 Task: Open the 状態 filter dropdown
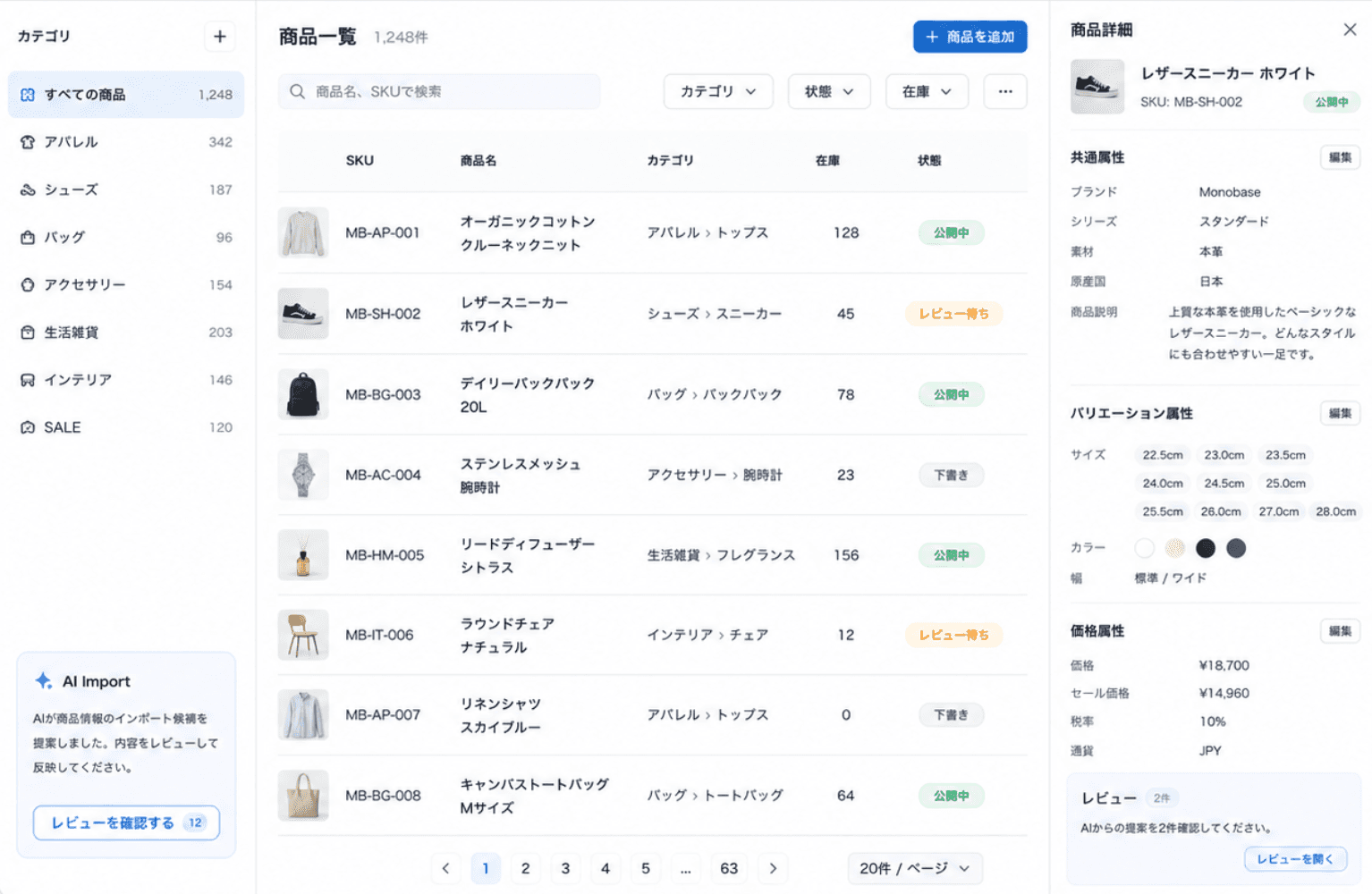[x=829, y=91]
